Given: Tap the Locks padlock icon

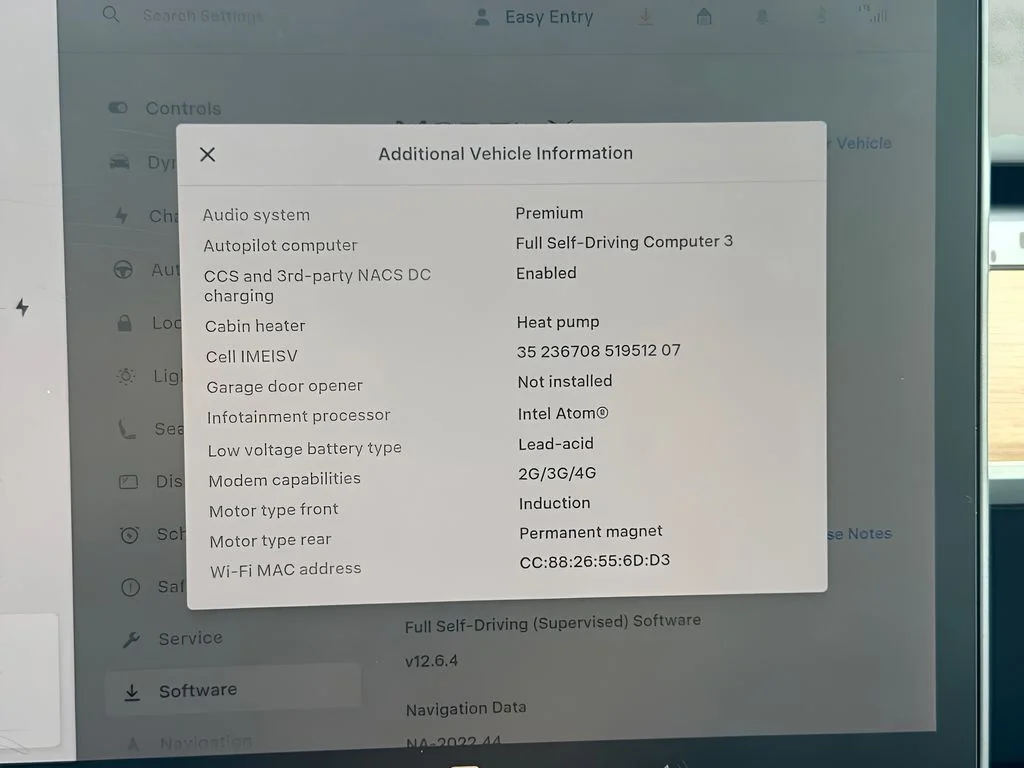Looking at the screenshot, I should coord(124,323).
